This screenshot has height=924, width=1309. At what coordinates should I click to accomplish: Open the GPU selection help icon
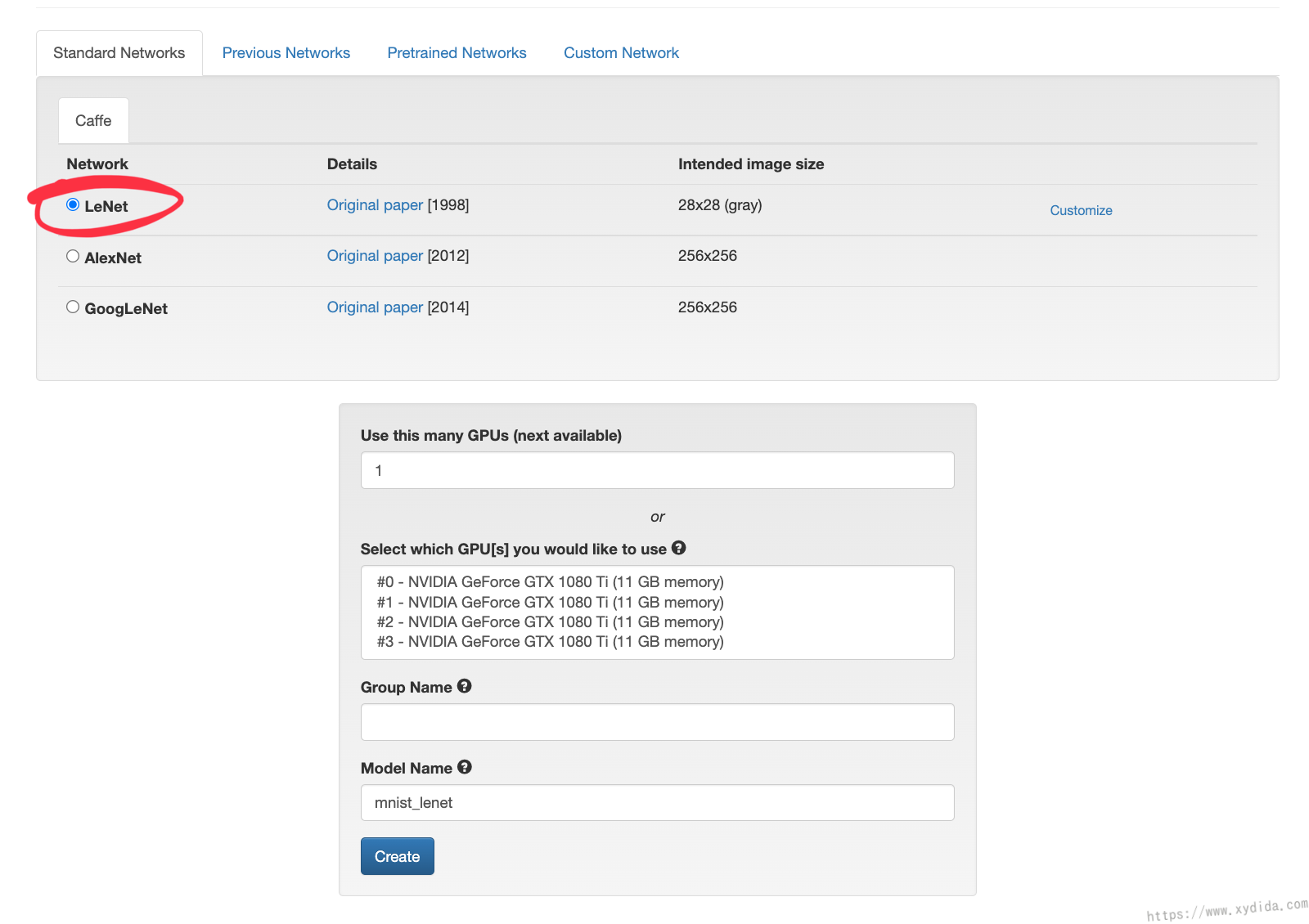[678, 548]
